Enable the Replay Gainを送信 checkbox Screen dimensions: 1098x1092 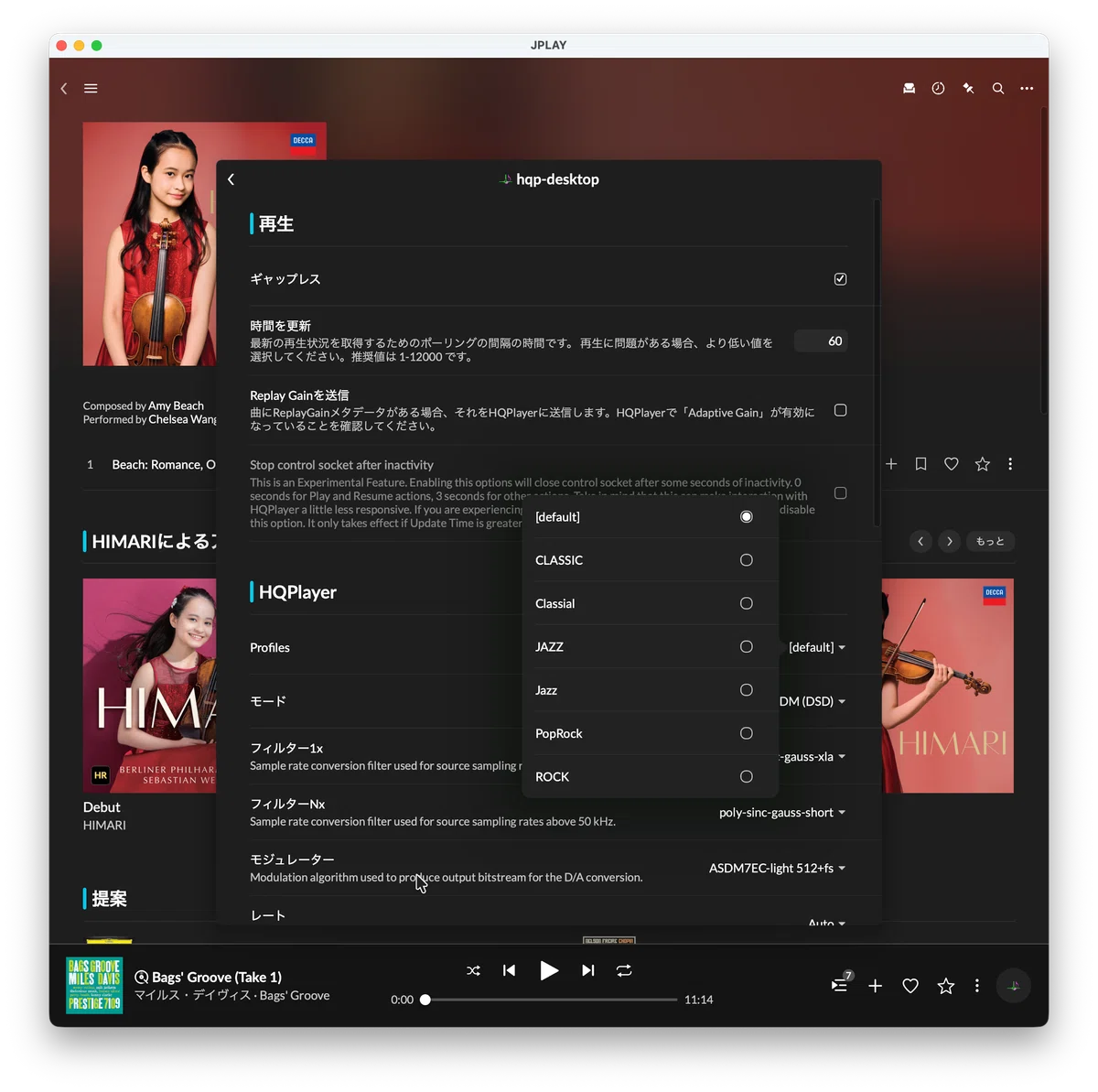[x=840, y=410]
